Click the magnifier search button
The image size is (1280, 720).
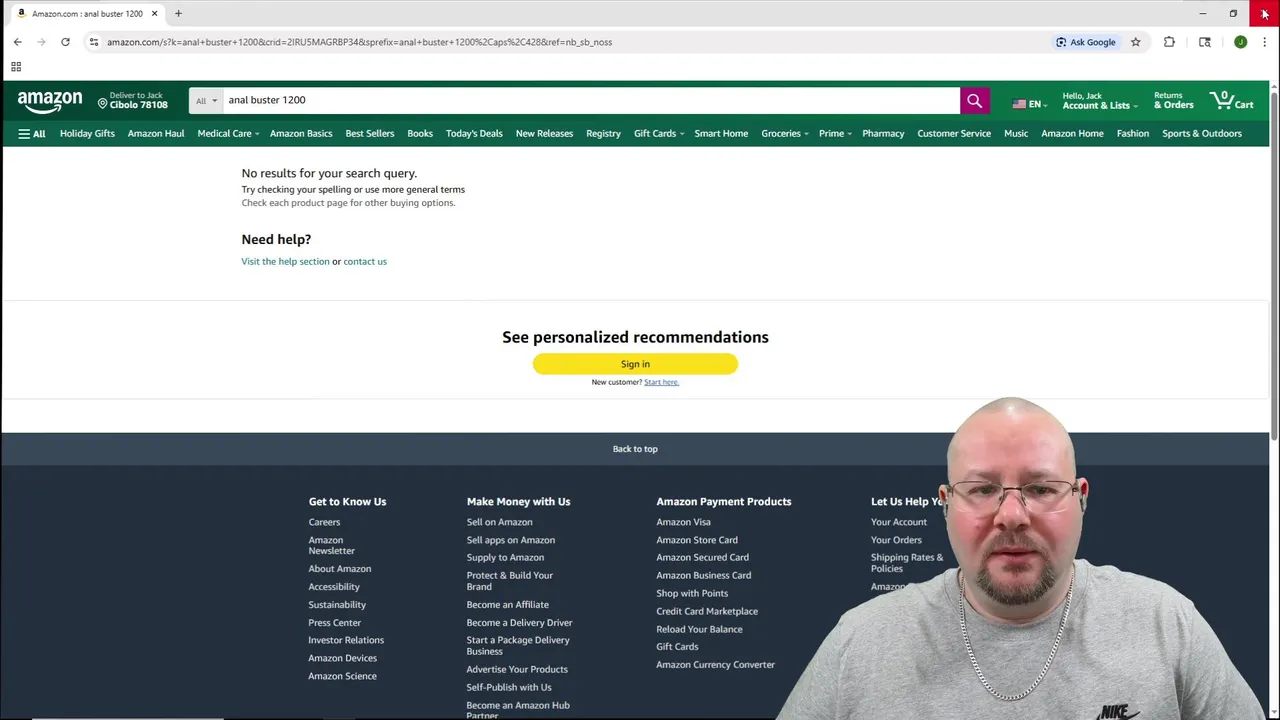[x=974, y=100]
